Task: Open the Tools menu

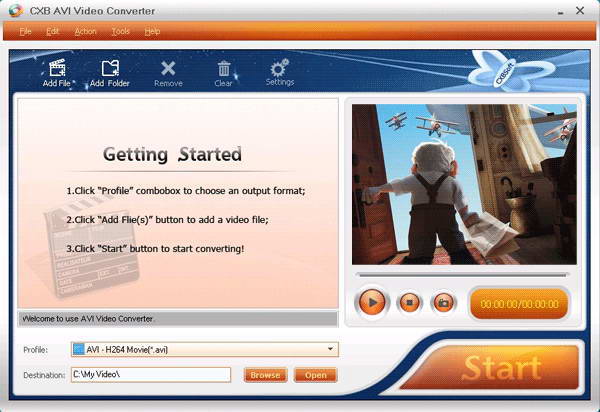Action: (121, 31)
